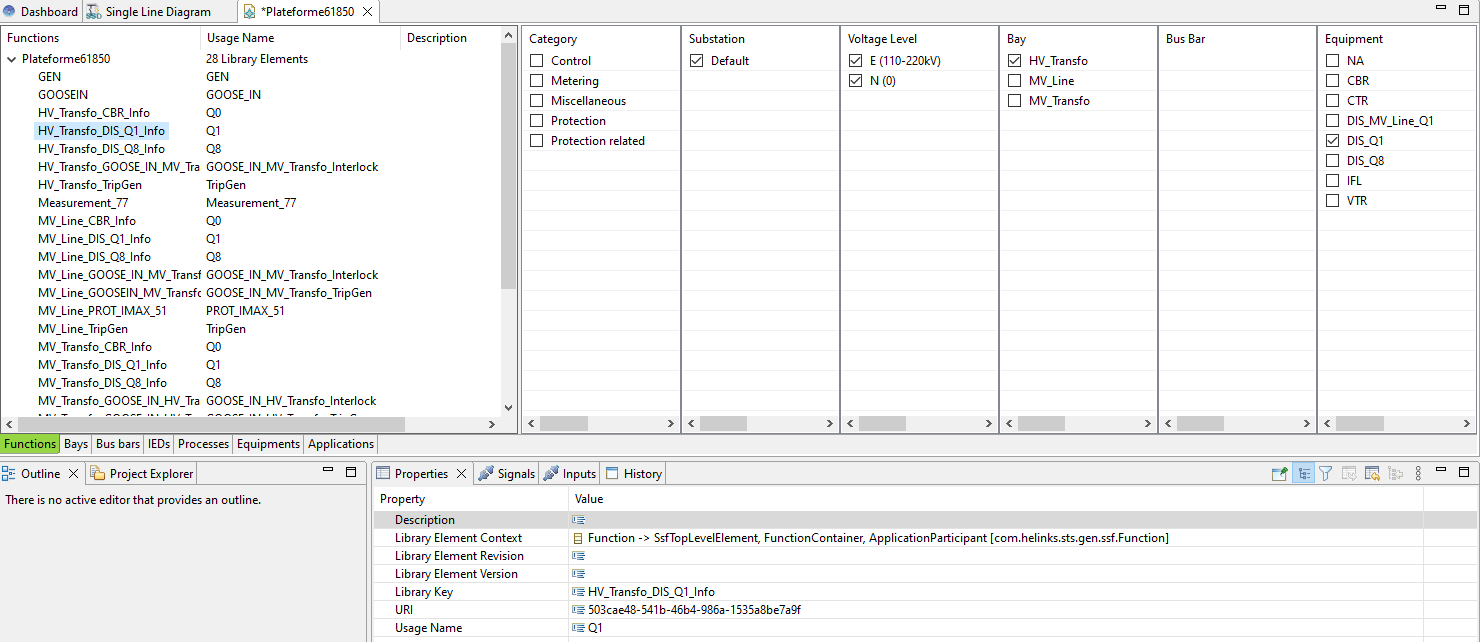Select the tree view icon in Properties toolbar
The width and height of the screenshot is (1480, 642).
click(1303, 473)
